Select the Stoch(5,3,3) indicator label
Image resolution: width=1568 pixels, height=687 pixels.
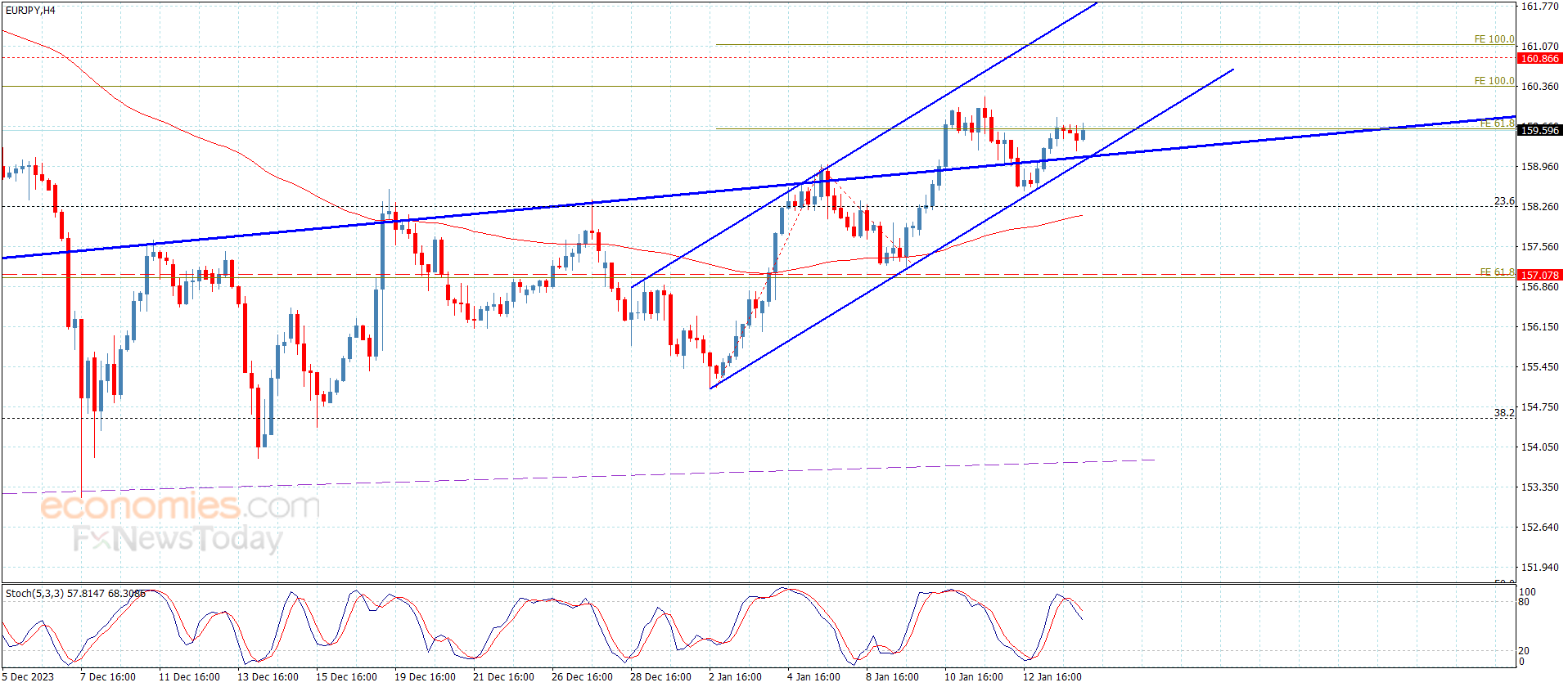[75, 593]
